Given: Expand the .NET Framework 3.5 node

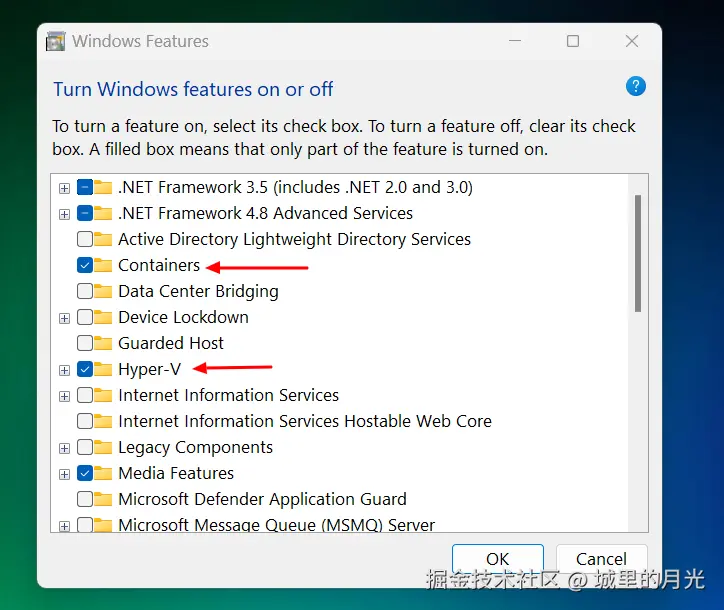Looking at the screenshot, I should (x=65, y=188).
